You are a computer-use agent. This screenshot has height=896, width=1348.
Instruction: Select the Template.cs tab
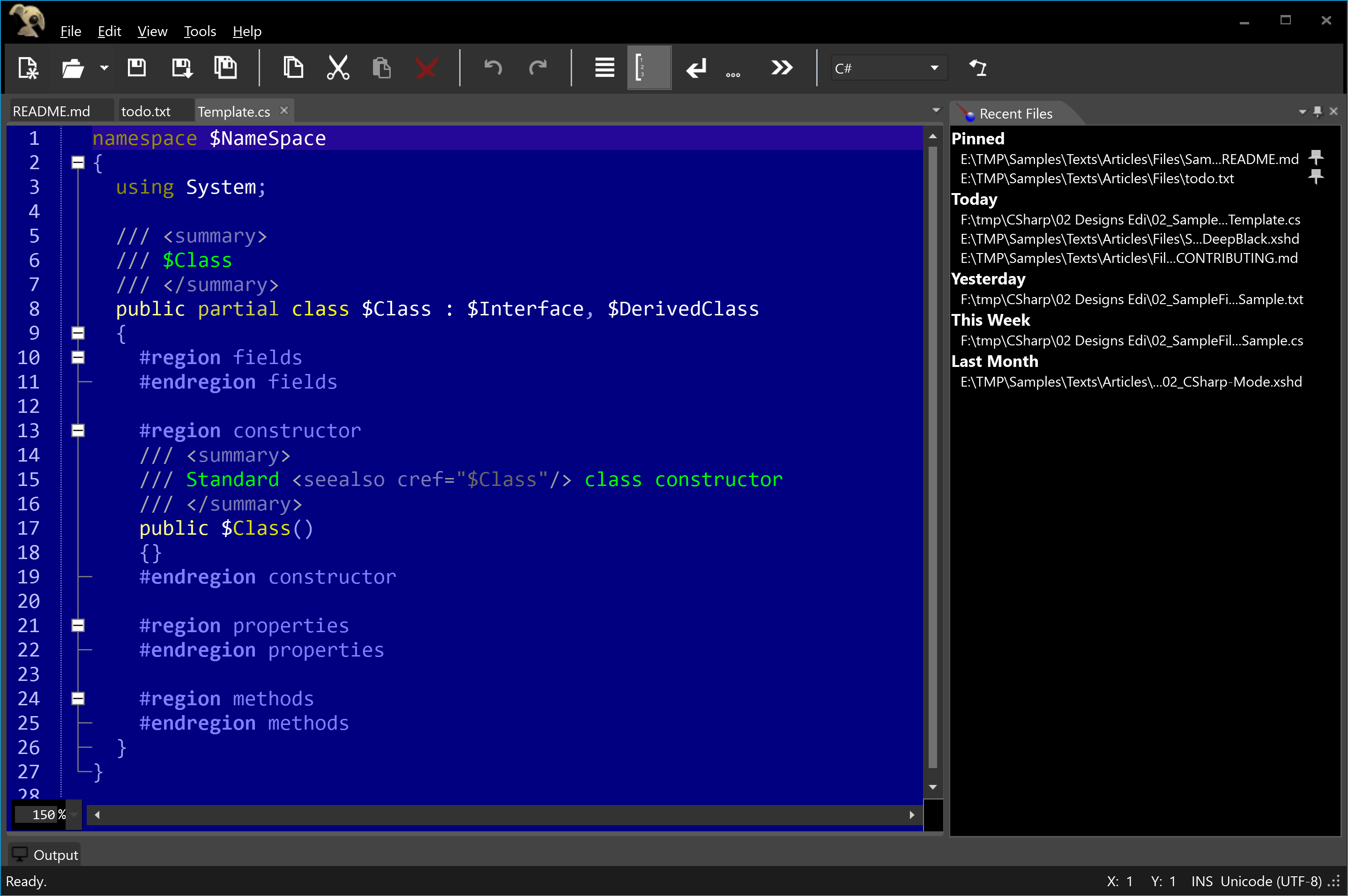(x=234, y=112)
